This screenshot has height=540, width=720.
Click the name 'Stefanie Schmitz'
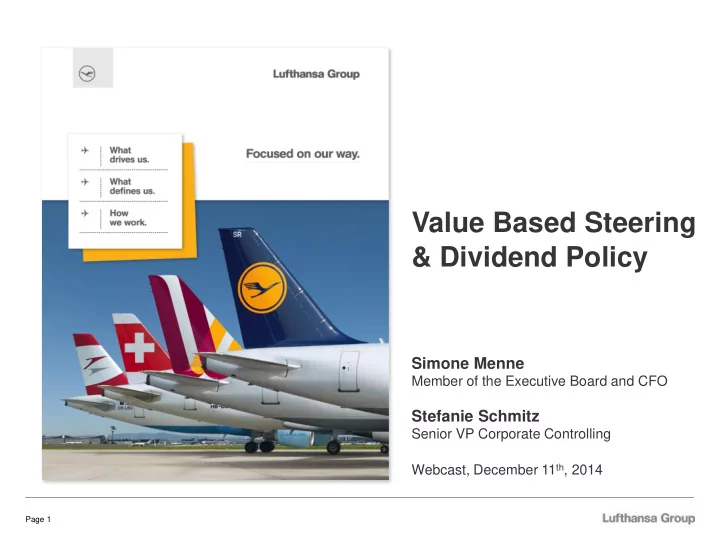tap(475, 416)
